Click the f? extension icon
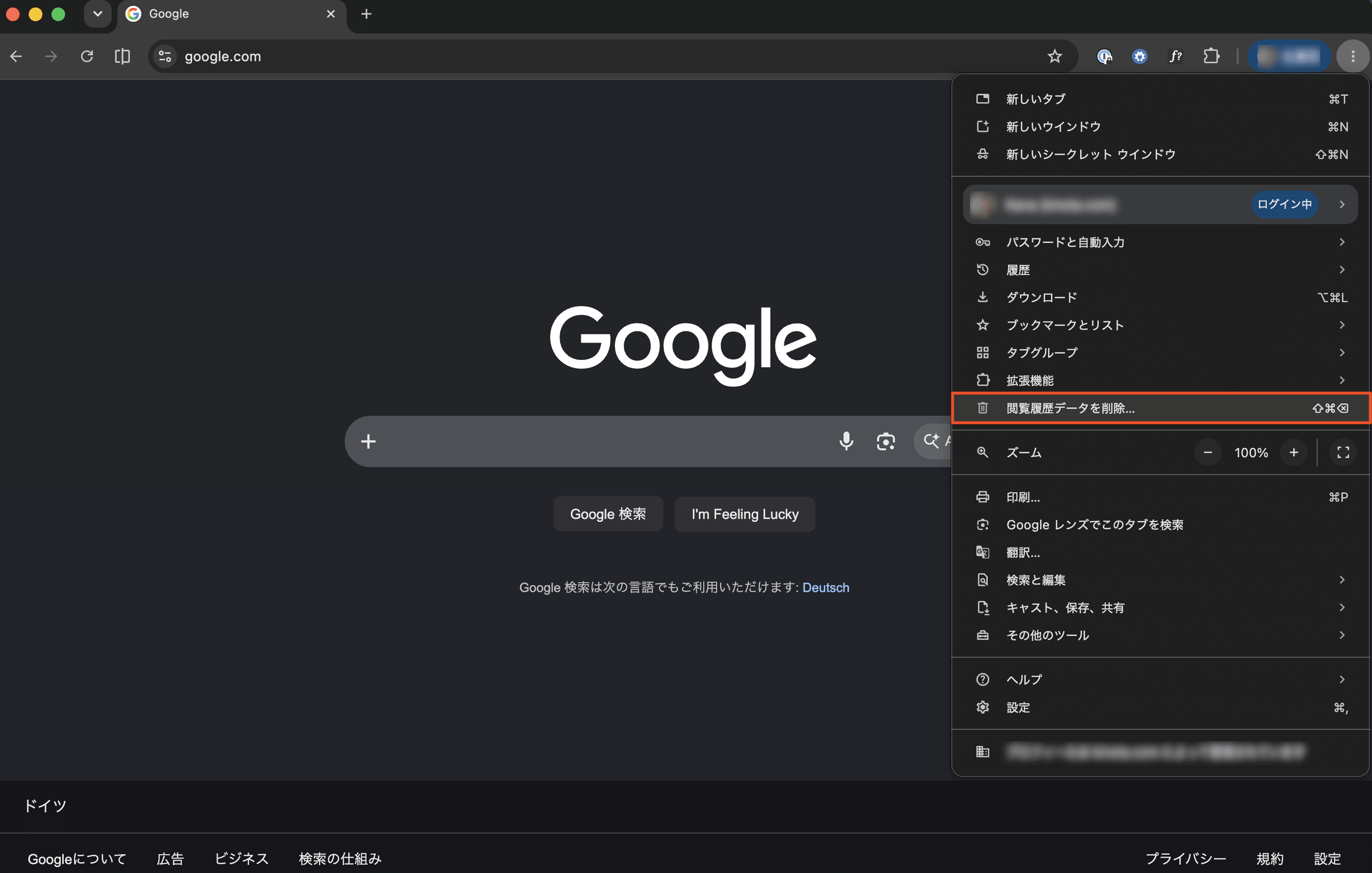The height and width of the screenshot is (873, 1372). pos(1175,56)
